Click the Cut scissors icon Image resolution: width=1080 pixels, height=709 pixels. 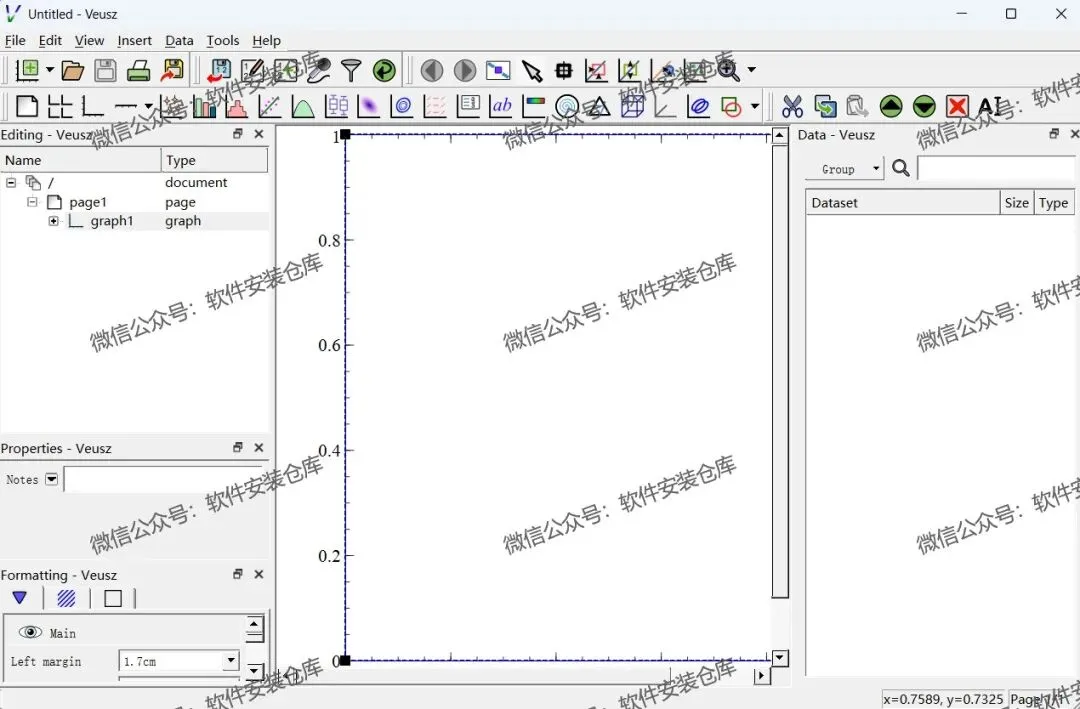[x=792, y=106]
